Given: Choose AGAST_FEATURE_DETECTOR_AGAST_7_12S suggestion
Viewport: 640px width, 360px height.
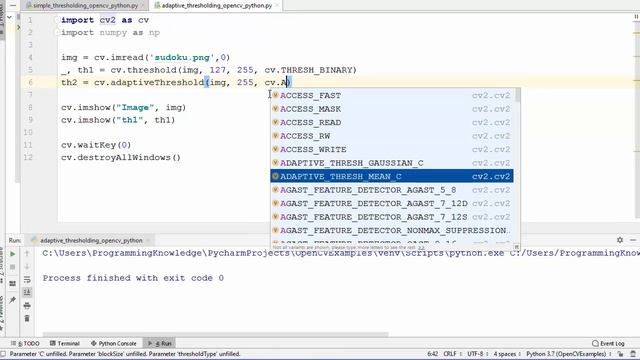Looking at the screenshot, I should pyautogui.click(x=392, y=217).
